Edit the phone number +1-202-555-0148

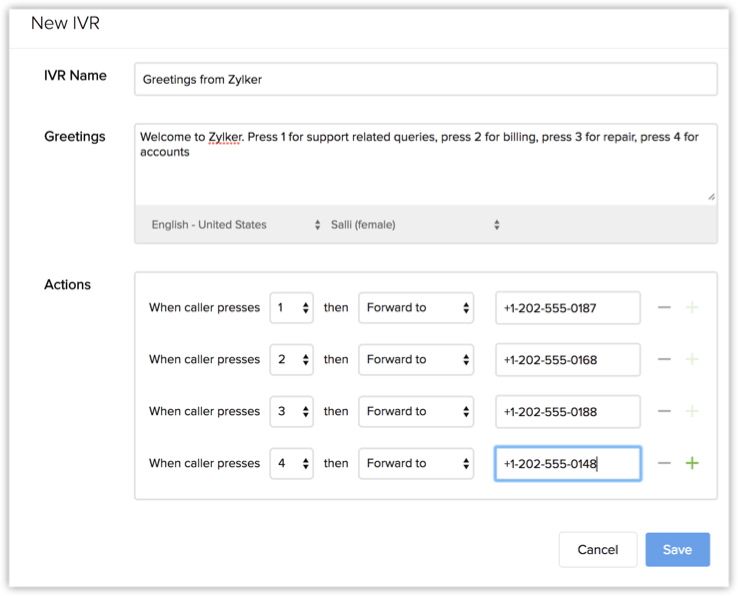pyautogui.click(x=567, y=464)
